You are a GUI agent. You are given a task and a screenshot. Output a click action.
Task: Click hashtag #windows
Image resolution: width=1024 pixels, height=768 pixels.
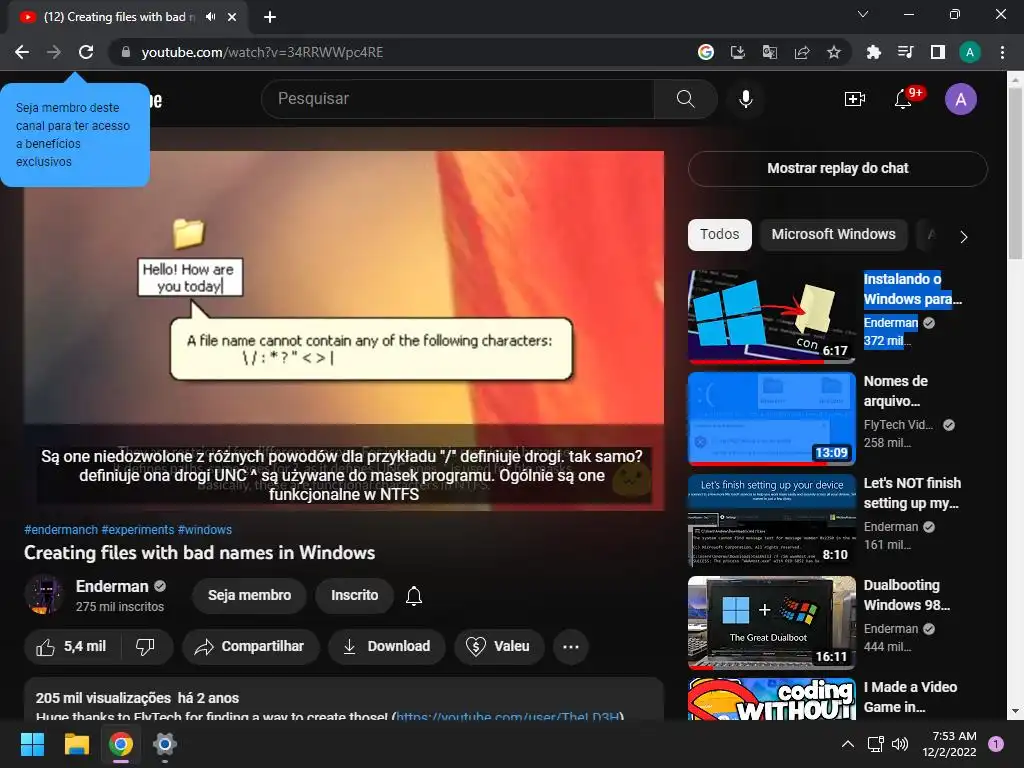pos(204,530)
